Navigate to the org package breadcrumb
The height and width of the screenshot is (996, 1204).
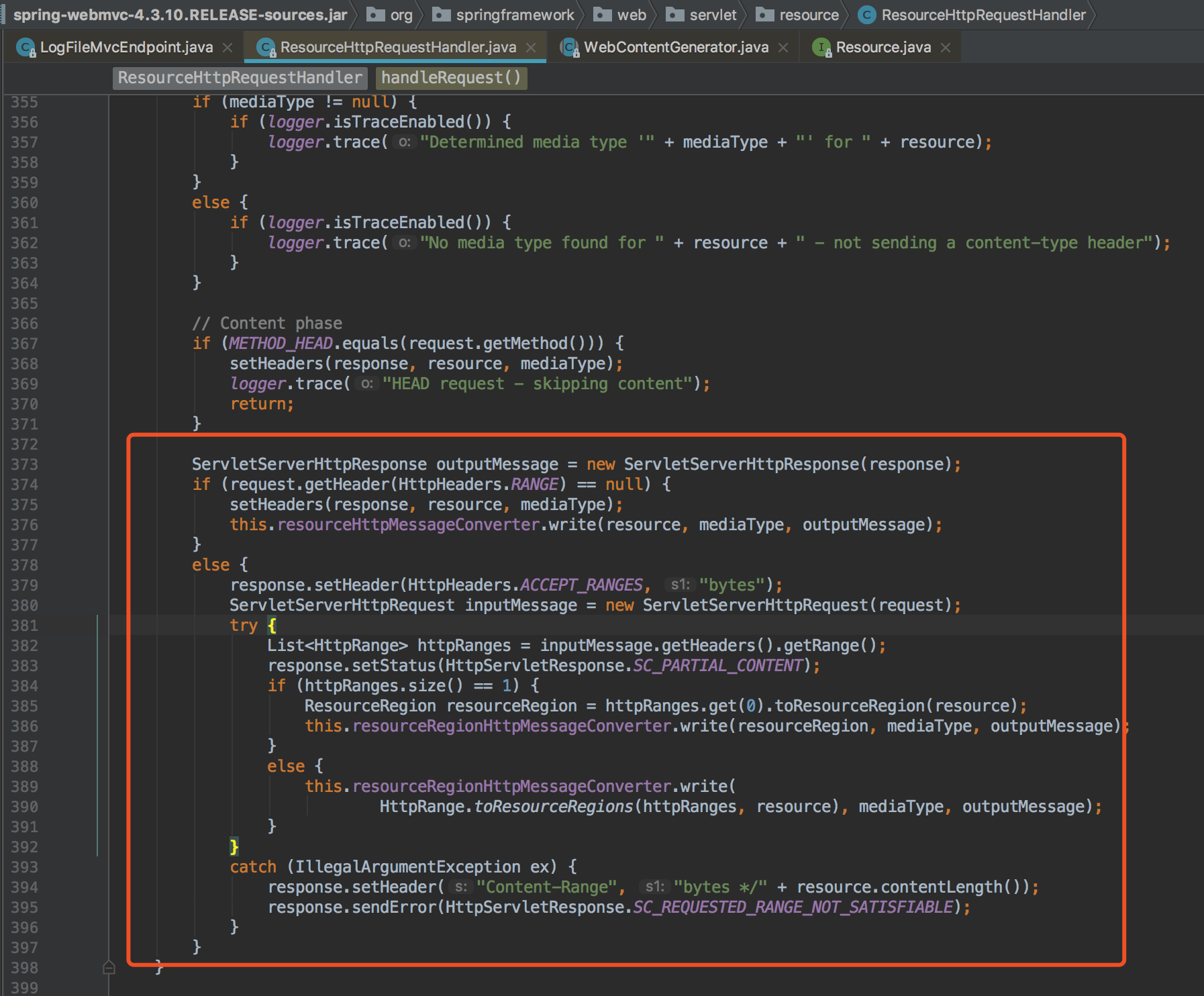(x=401, y=15)
